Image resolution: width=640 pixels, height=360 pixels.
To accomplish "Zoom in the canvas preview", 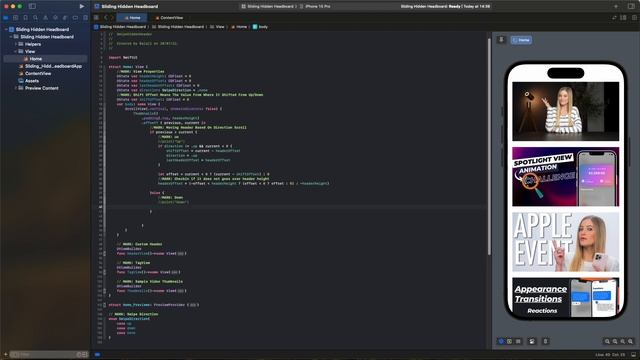I will click(x=631, y=341).
